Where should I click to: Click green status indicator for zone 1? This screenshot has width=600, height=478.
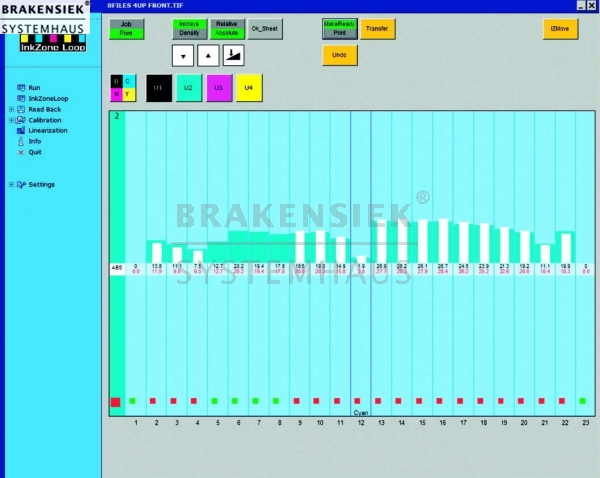[132, 401]
